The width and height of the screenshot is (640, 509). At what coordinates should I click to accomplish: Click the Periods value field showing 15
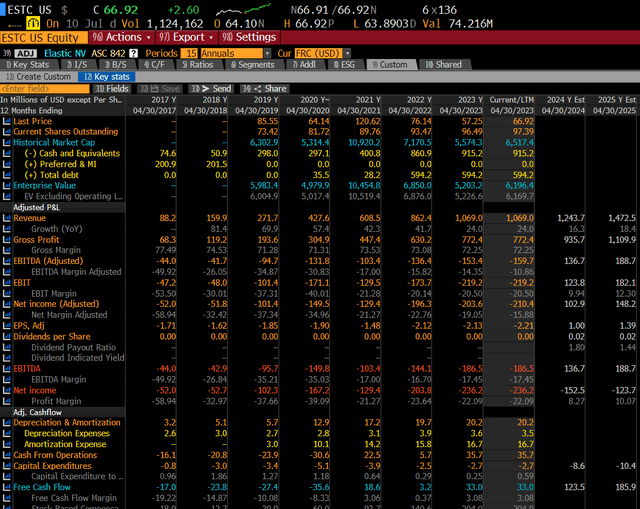pos(190,53)
